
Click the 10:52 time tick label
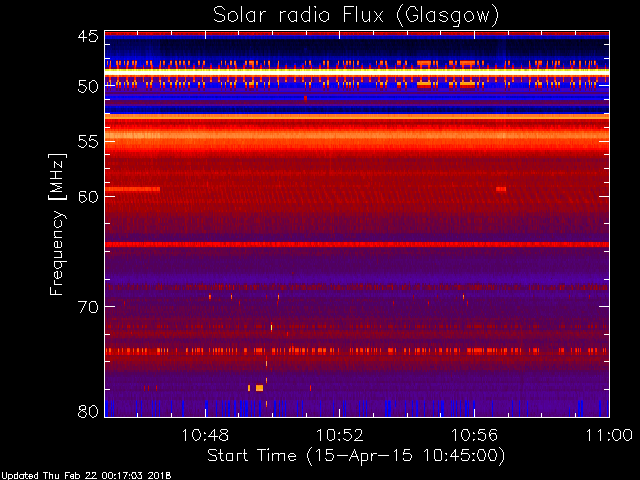pyautogui.click(x=340, y=435)
